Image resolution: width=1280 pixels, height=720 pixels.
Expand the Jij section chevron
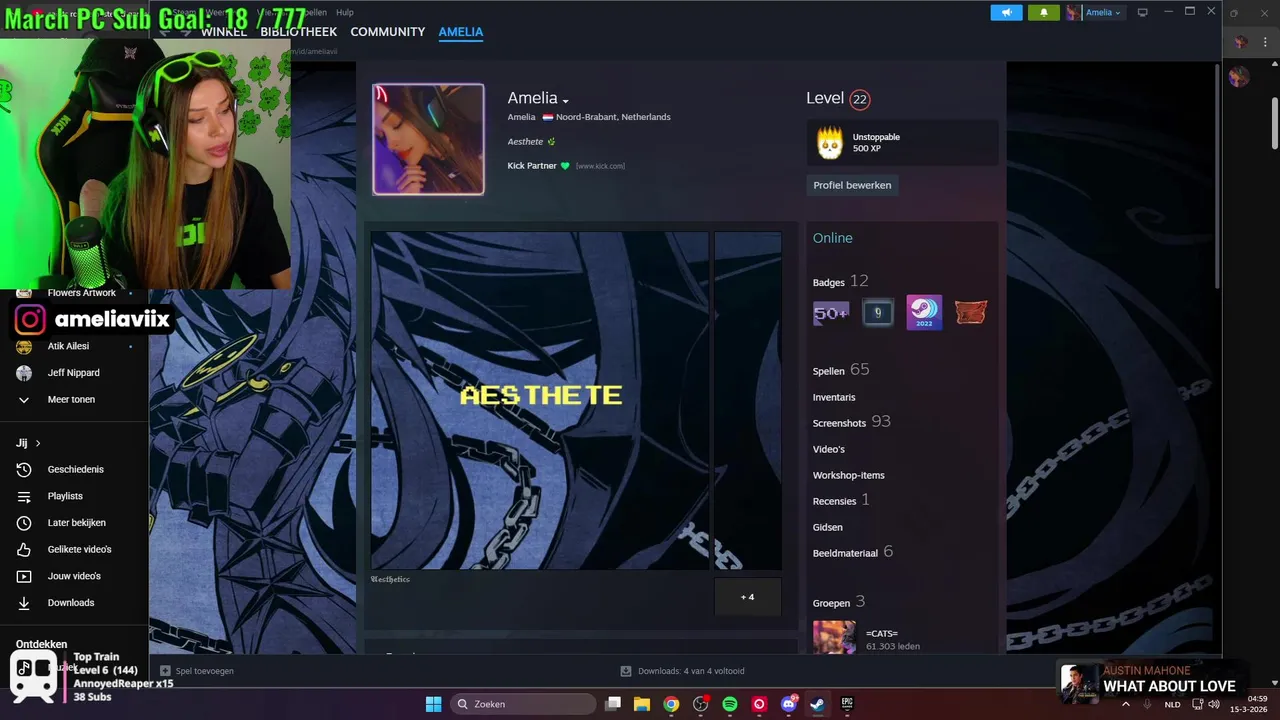[38, 443]
